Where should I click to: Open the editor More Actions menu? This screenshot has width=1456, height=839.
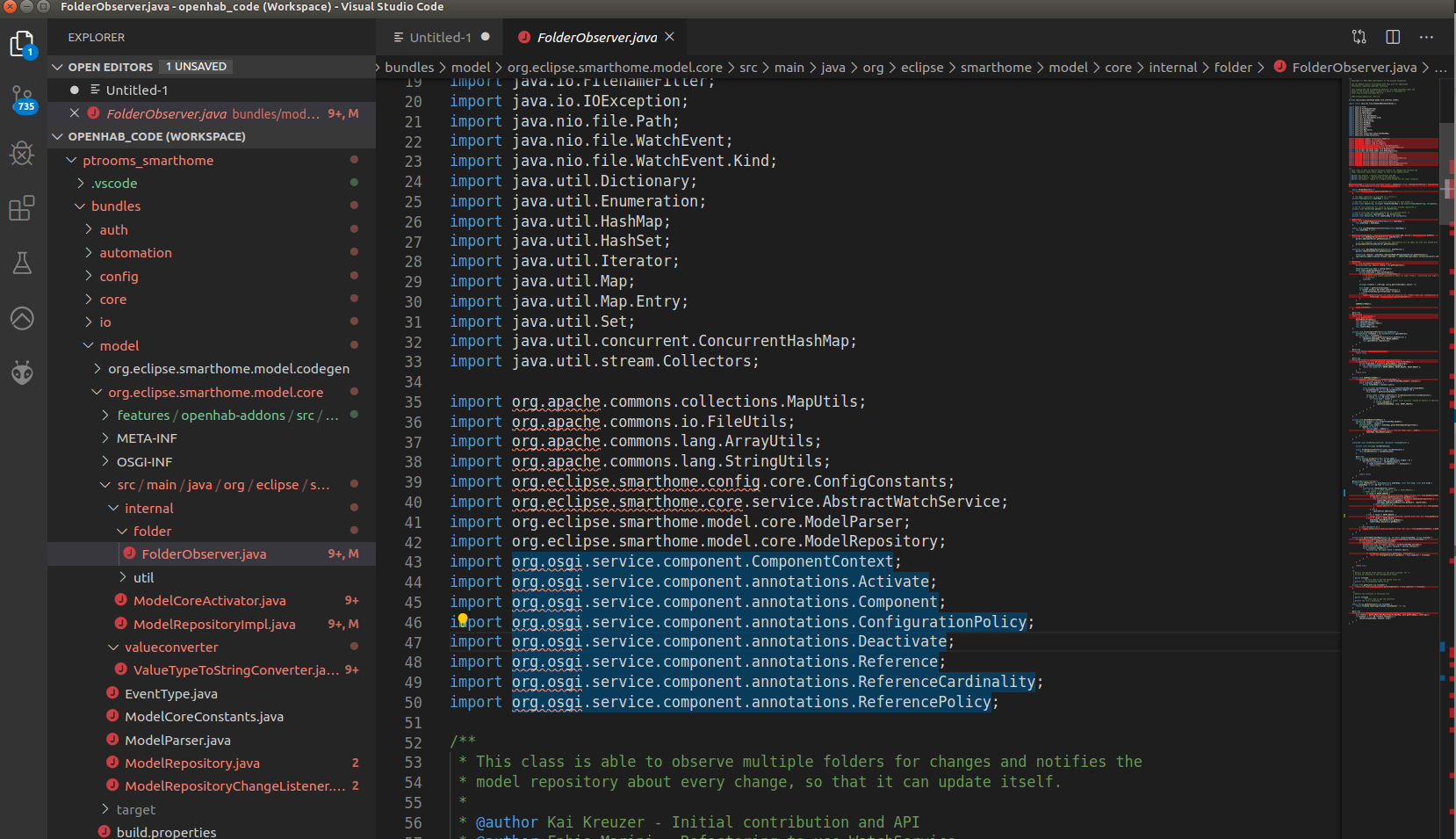1426,37
